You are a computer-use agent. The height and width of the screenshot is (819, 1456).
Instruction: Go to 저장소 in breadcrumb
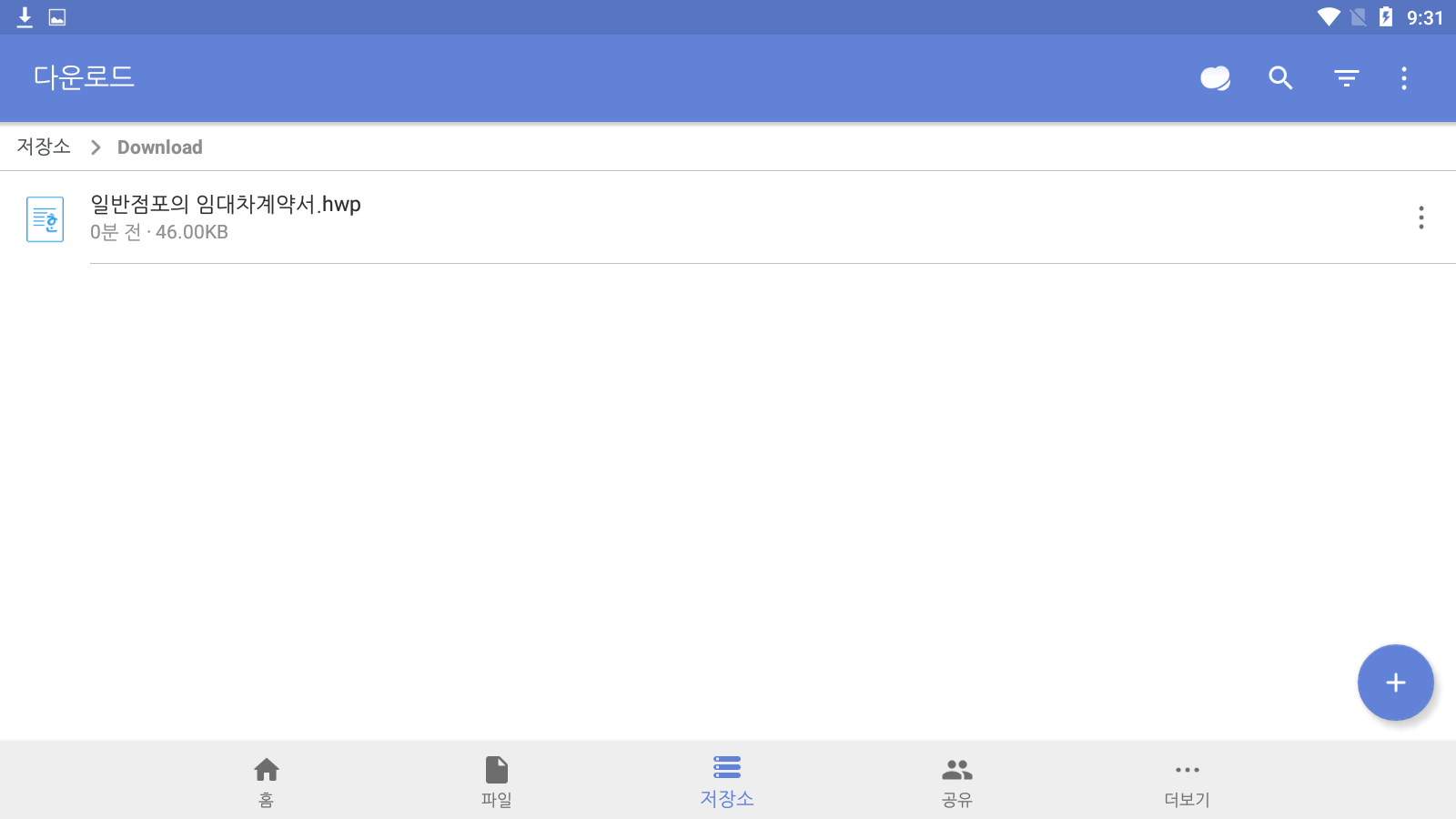pyautogui.click(x=44, y=147)
